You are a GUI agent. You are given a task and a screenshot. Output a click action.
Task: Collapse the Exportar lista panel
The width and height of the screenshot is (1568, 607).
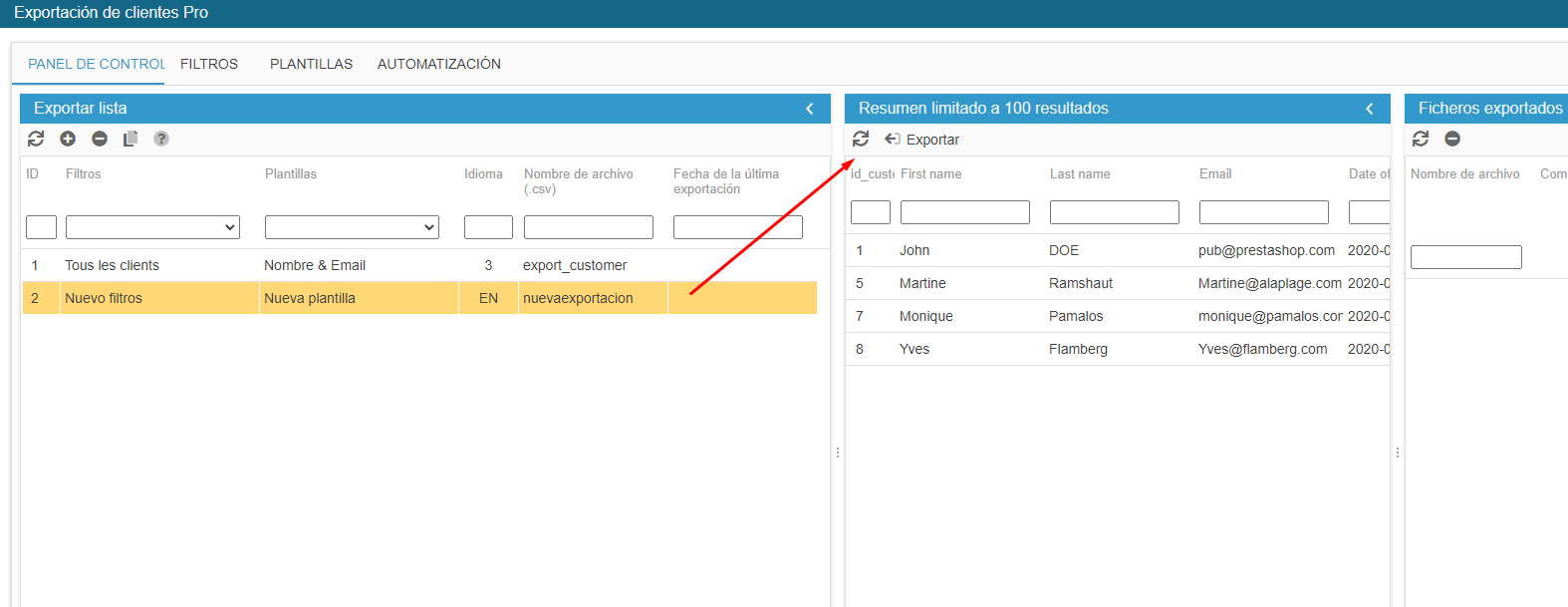(x=810, y=109)
